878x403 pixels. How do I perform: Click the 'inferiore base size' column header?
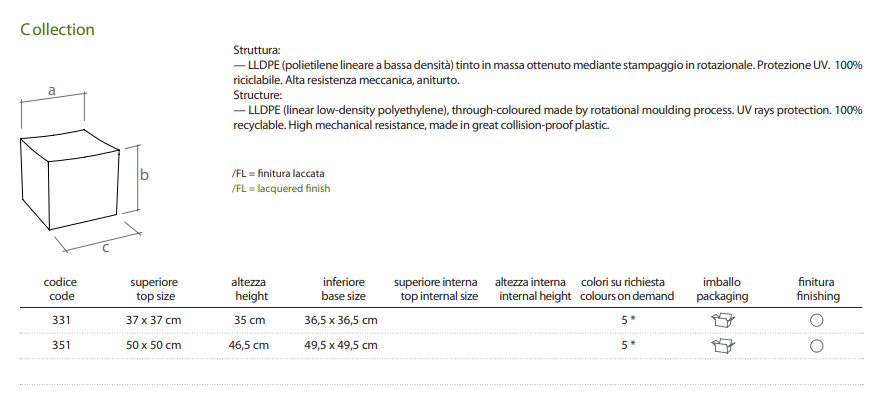pos(343,289)
